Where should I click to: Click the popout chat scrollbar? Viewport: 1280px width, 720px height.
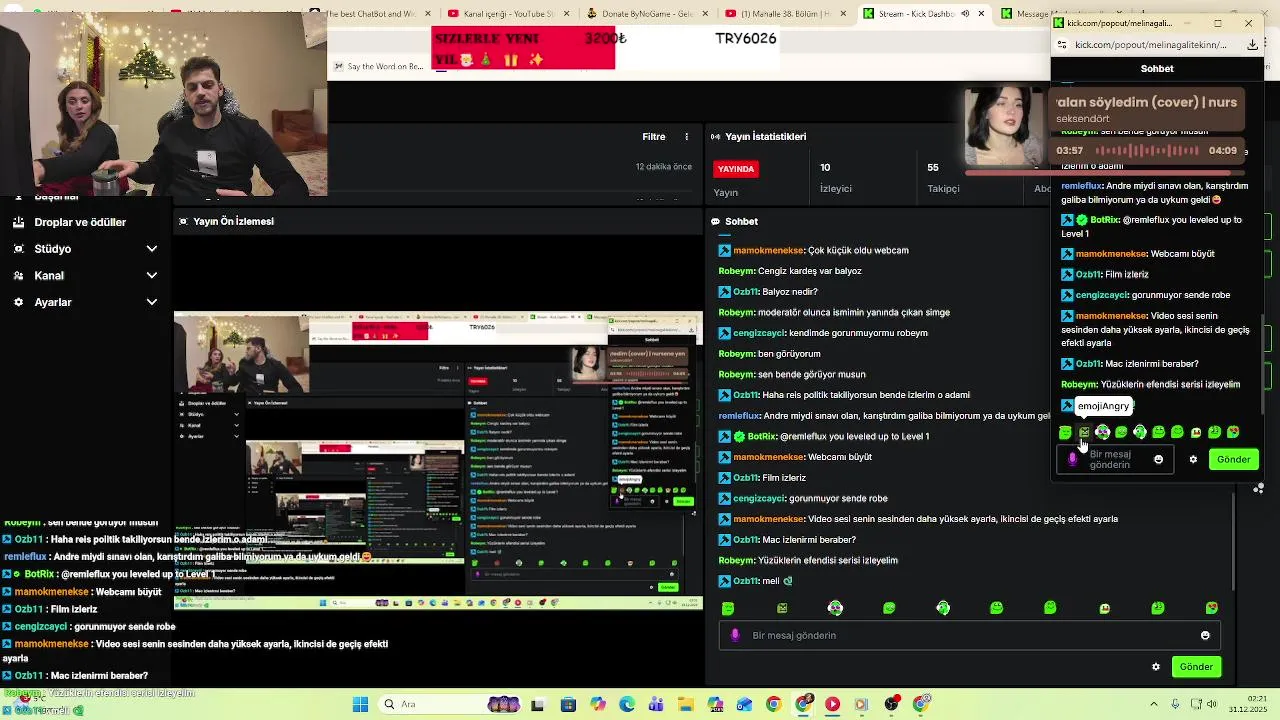tap(1261, 365)
